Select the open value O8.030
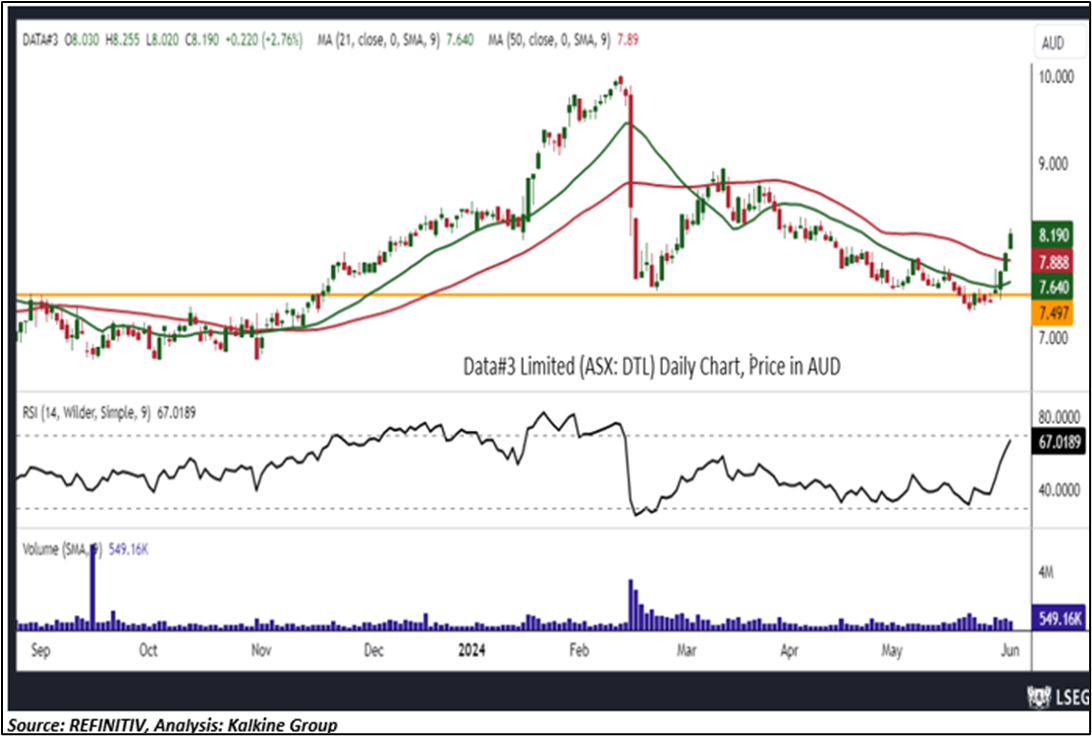 83,42
